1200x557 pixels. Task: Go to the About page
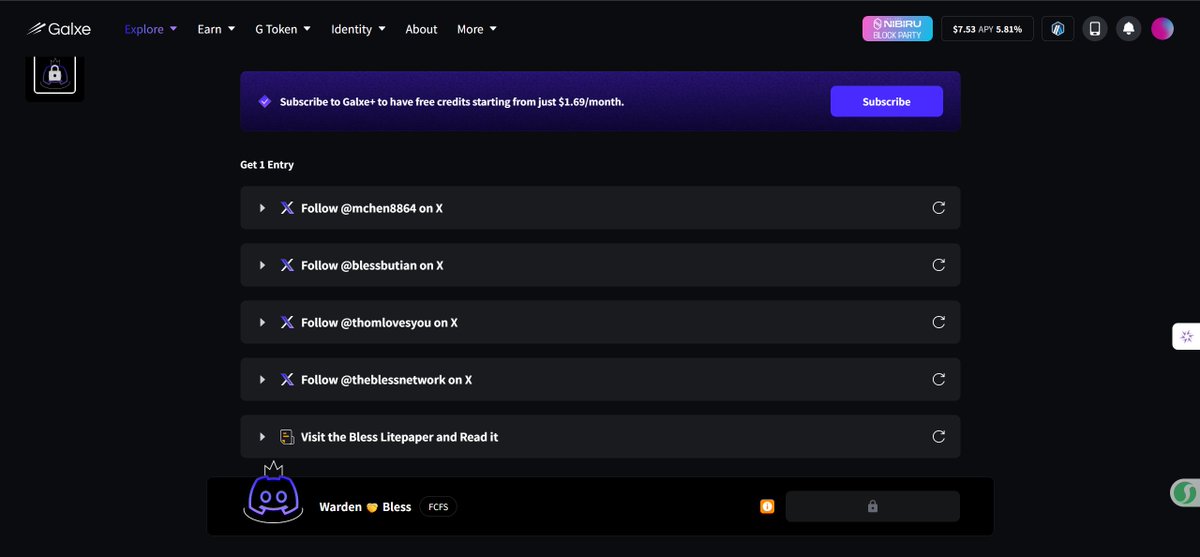[421, 29]
